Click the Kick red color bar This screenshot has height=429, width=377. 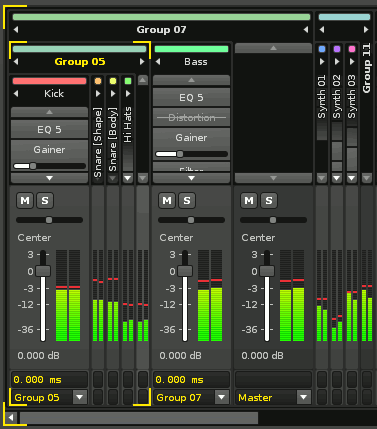49,81
